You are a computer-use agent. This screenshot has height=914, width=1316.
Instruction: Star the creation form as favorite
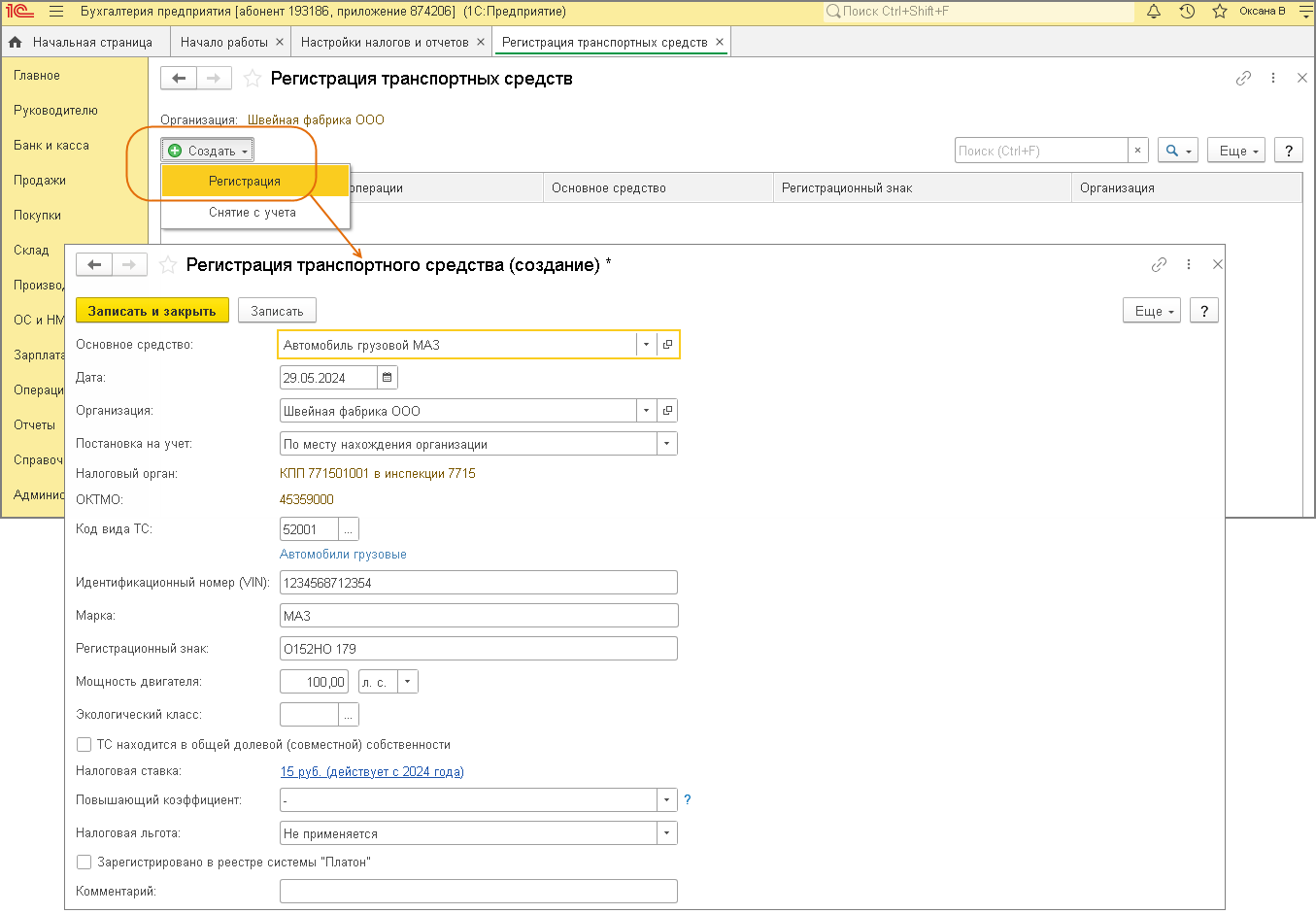168,265
